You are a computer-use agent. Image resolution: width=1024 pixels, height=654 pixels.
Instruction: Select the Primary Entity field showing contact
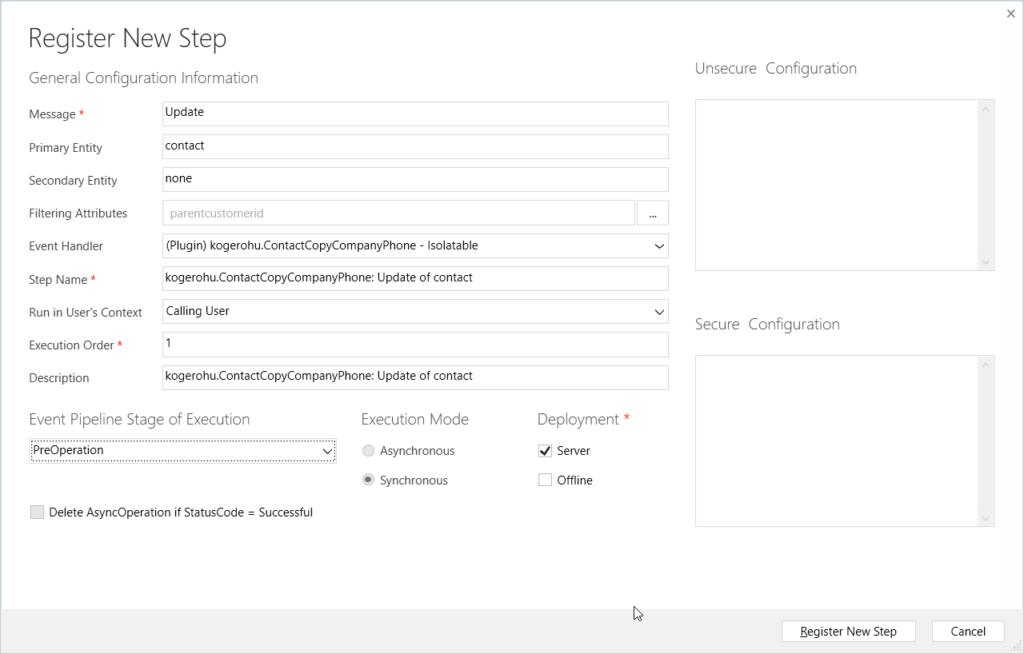400,146
